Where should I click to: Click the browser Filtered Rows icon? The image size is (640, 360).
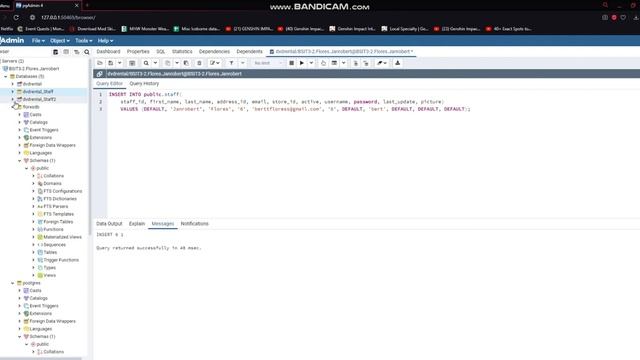pyautogui.click(x=77, y=52)
